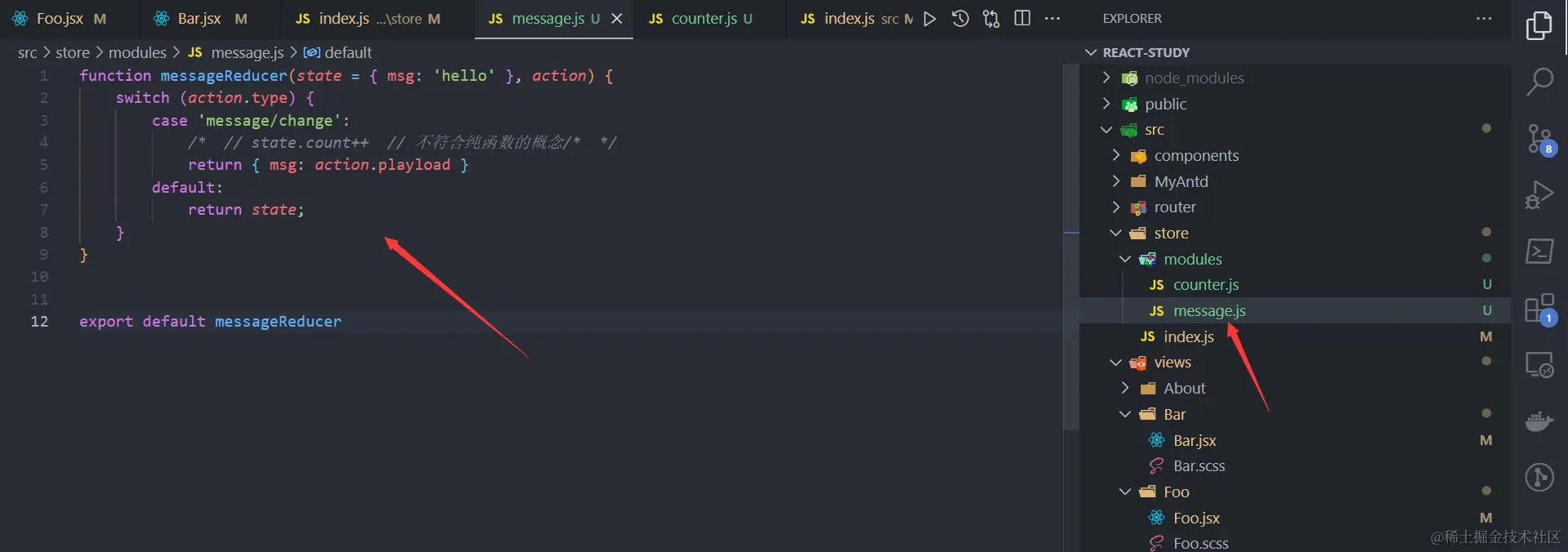The image size is (1568, 552).
Task: Open editor More Actions ellipsis
Action: pyautogui.click(x=1052, y=18)
